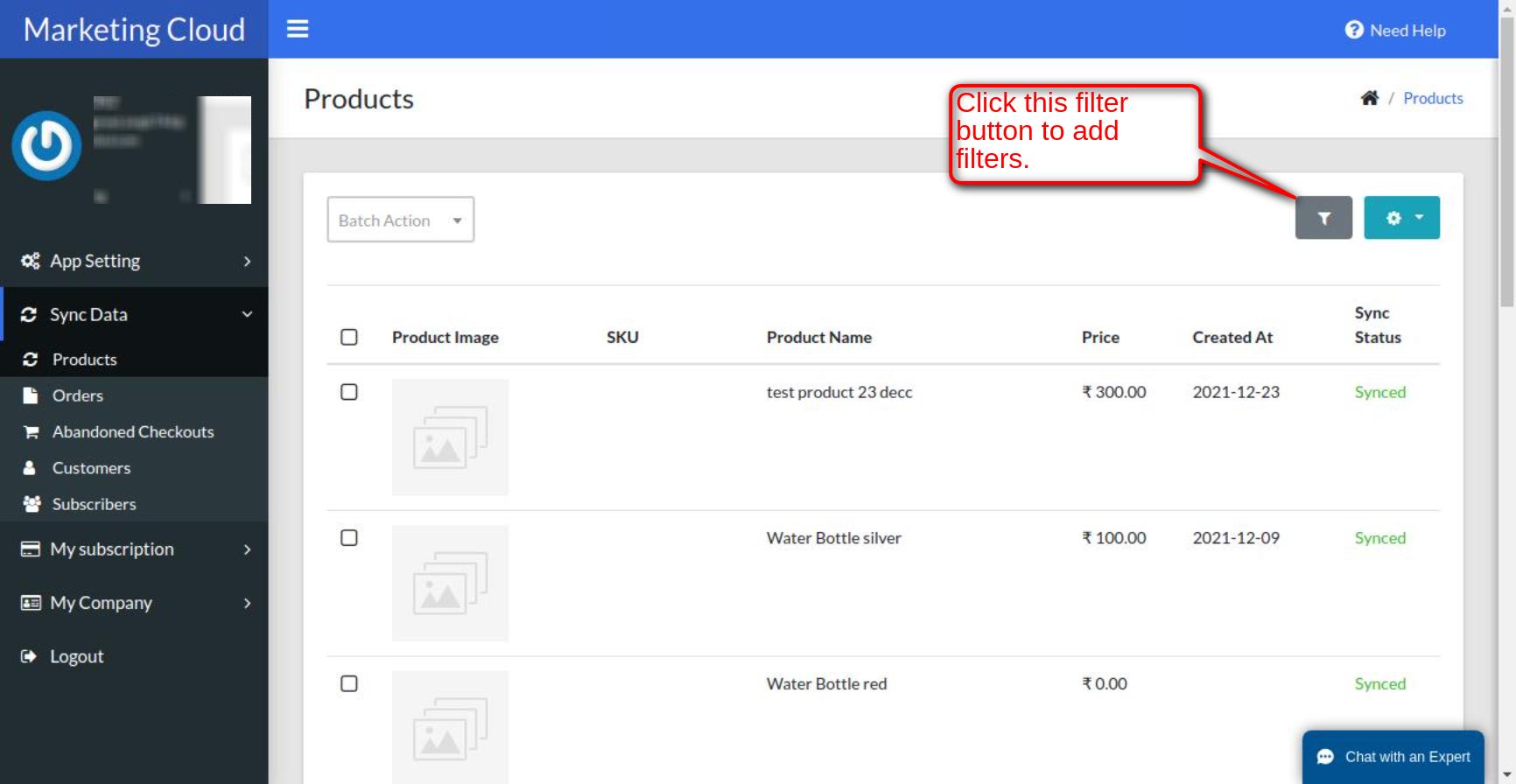The image size is (1516, 784).
Task: Click the date 2021-12-09
Action: 1236,538
